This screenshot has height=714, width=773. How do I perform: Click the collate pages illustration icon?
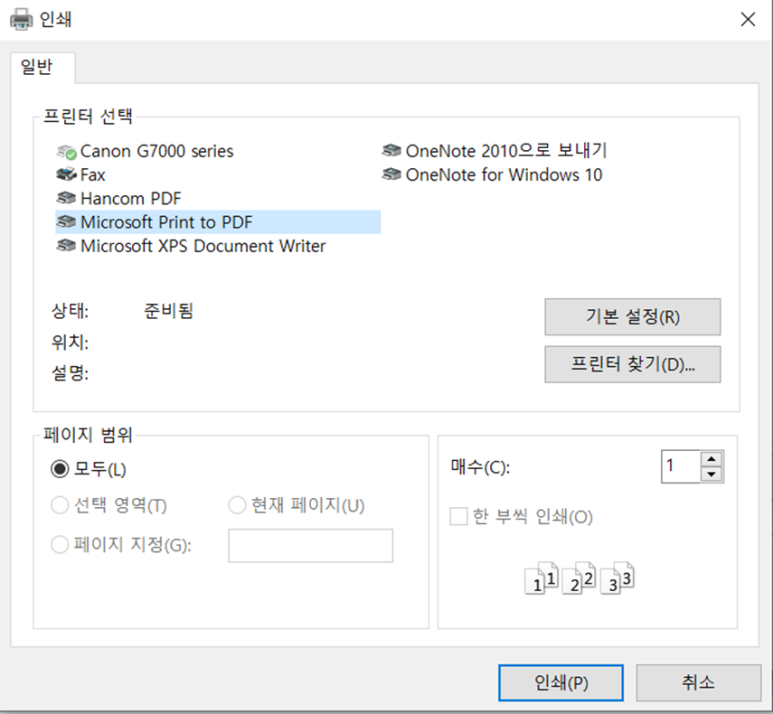(579, 578)
